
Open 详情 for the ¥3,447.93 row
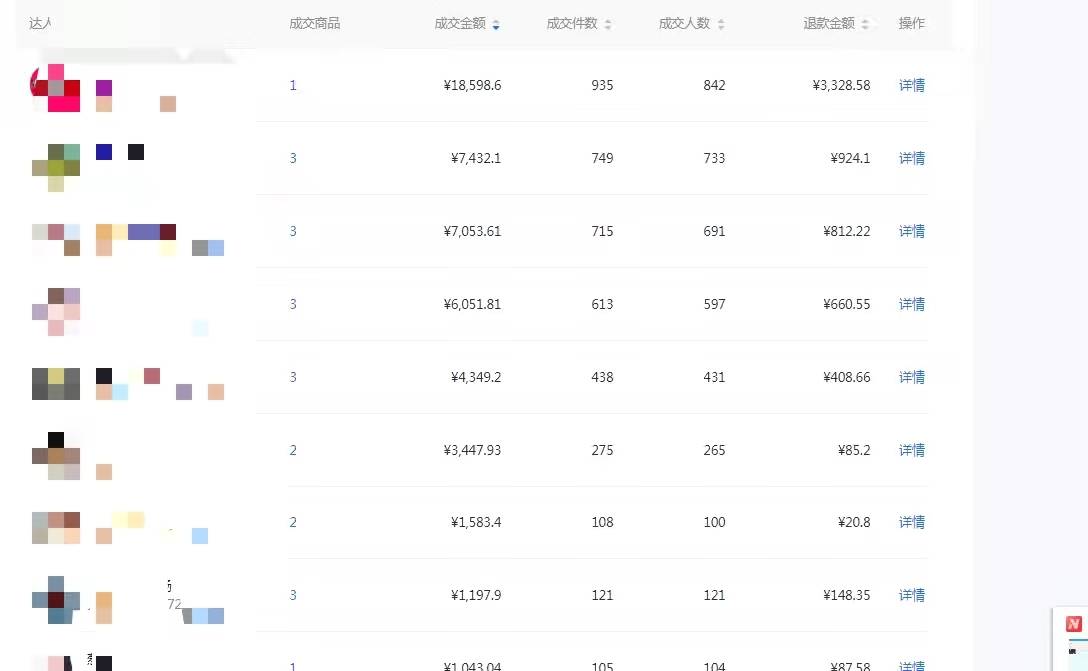click(912, 450)
